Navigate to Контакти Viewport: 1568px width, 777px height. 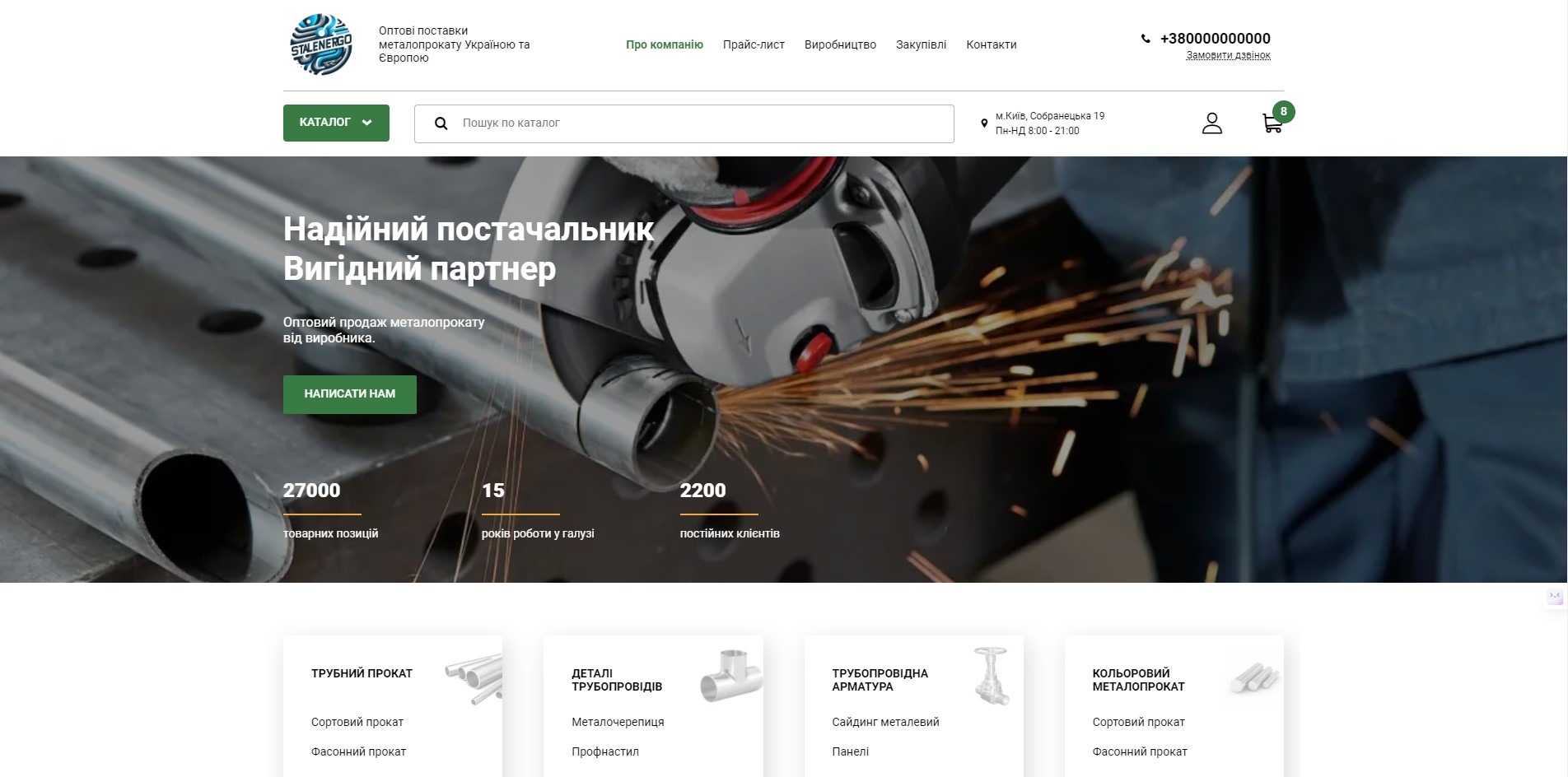[x=992, y=44]
